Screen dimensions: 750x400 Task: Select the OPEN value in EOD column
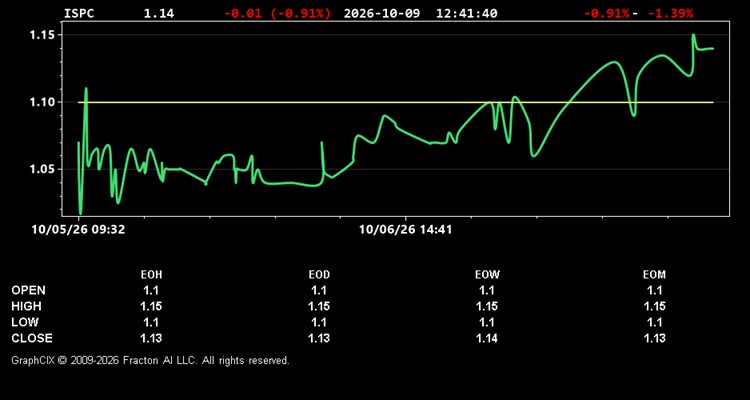(319, 290)
